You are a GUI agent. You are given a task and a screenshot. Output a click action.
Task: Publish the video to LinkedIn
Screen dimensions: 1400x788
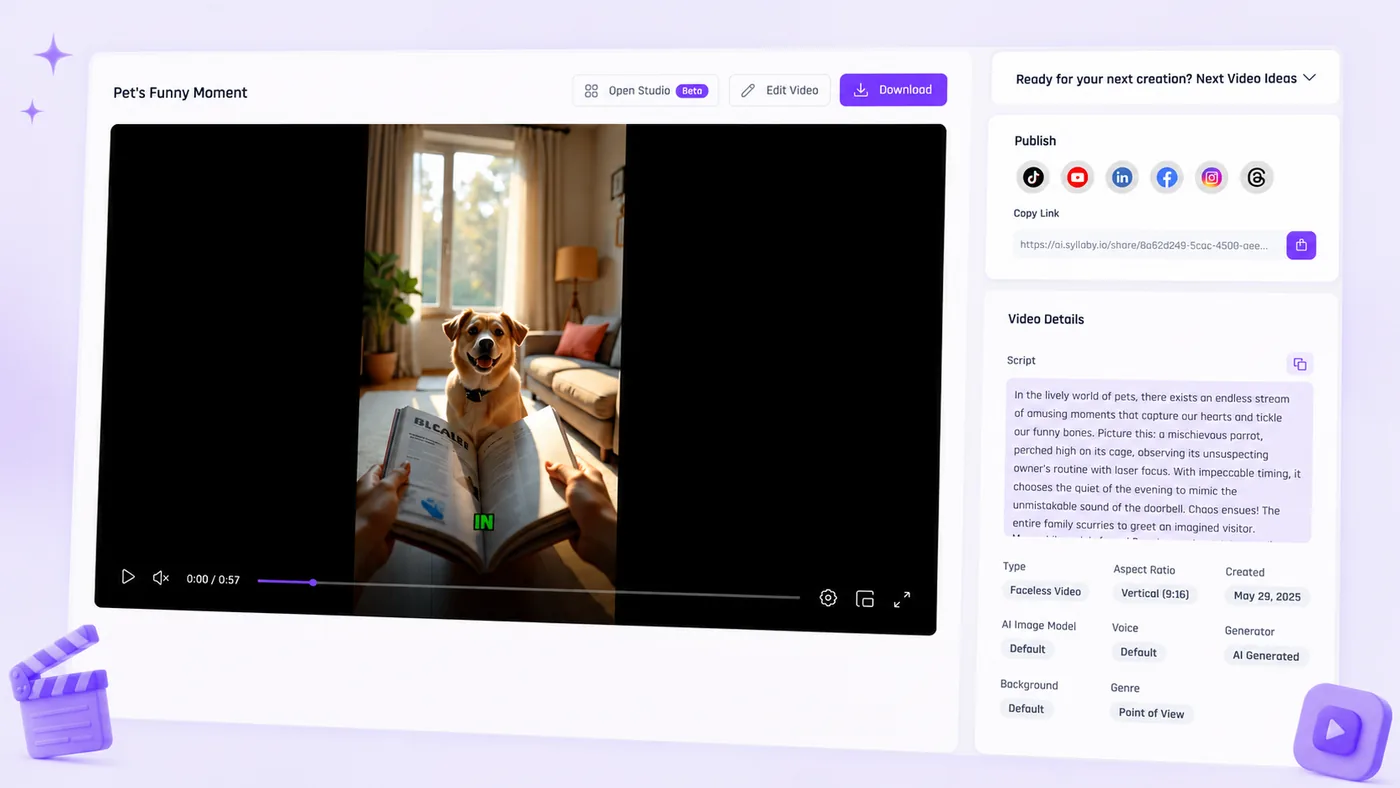coord(1122,178)
